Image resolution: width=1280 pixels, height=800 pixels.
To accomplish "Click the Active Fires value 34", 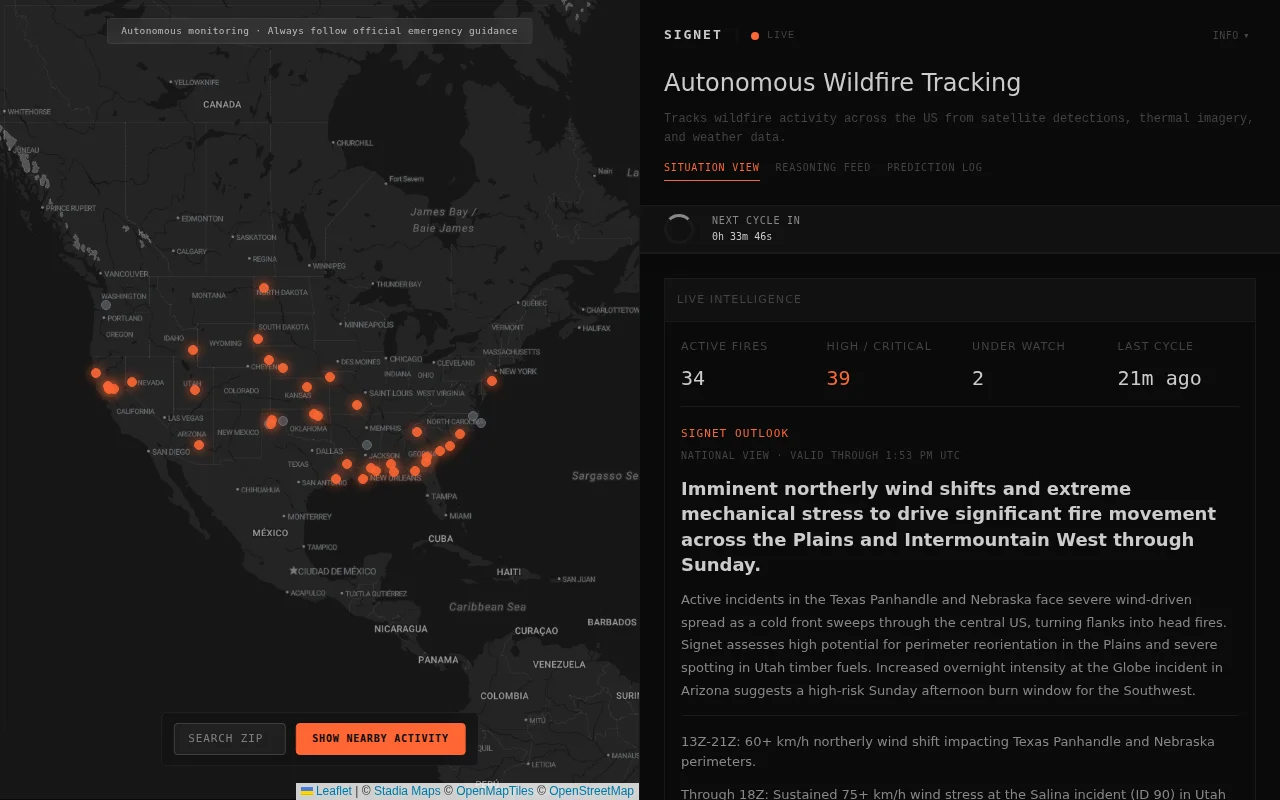I will (x=693, y=378).
